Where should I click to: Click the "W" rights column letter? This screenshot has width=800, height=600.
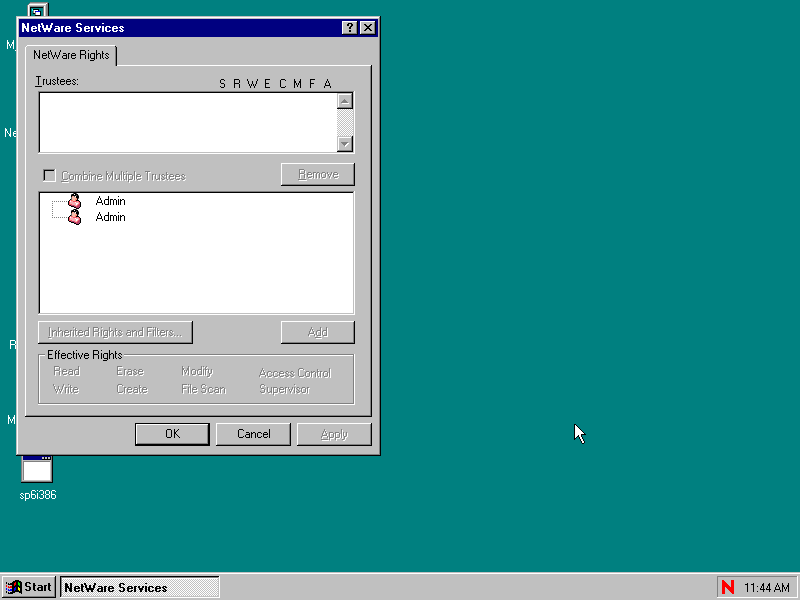click(x=253, y=84)
